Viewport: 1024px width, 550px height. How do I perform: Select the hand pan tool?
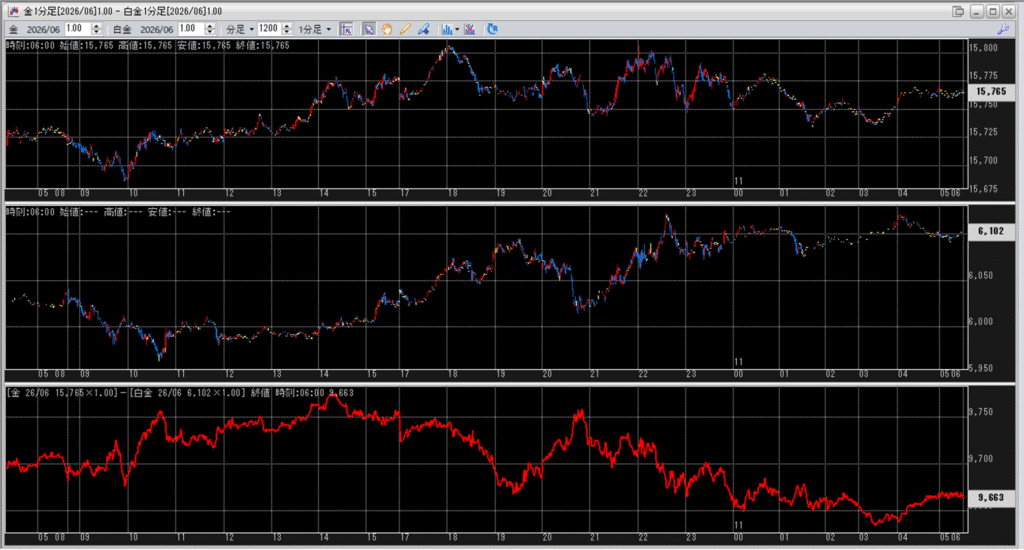tap(387, 29)
